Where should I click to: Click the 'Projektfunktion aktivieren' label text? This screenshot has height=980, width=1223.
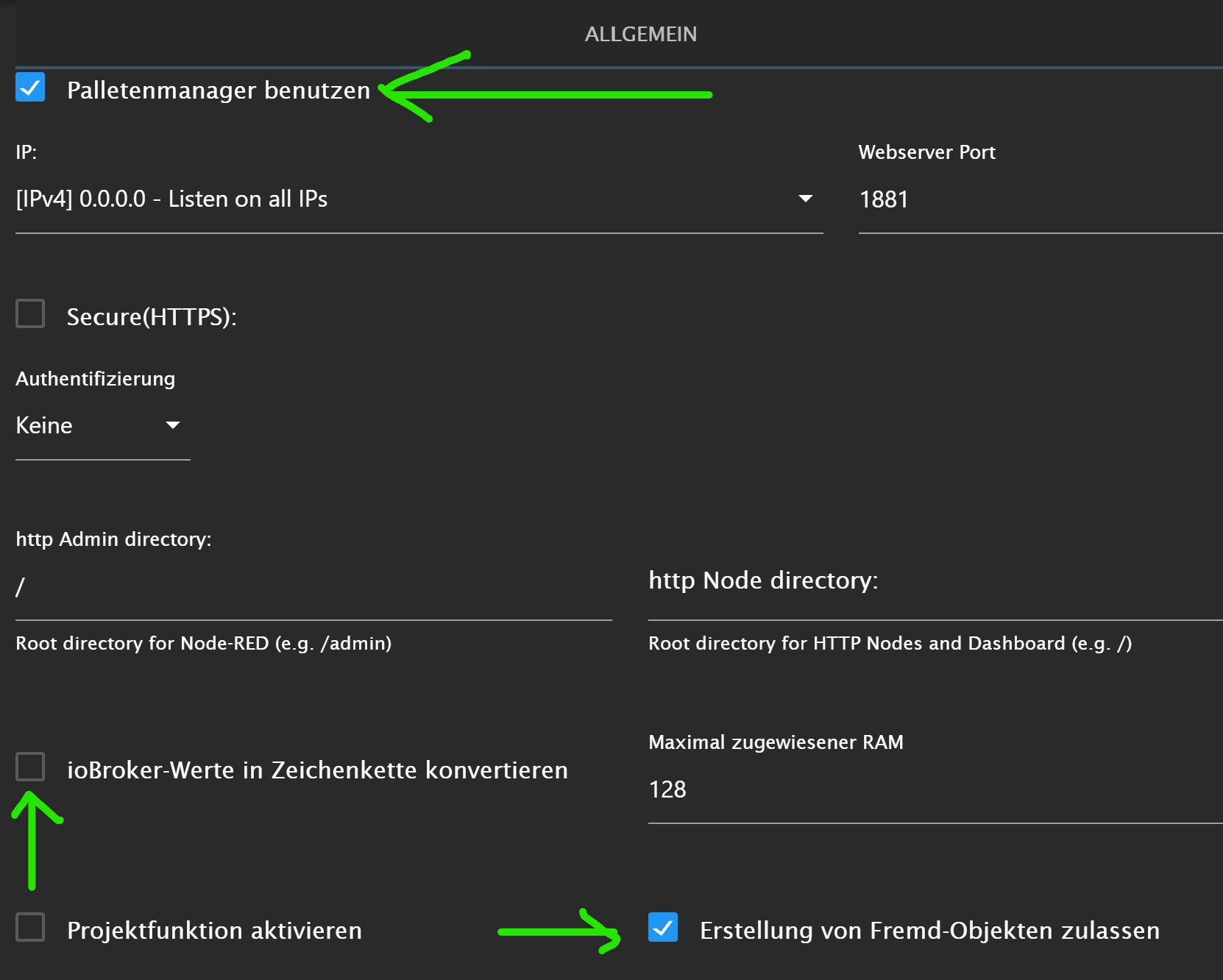tap(214, 931)
